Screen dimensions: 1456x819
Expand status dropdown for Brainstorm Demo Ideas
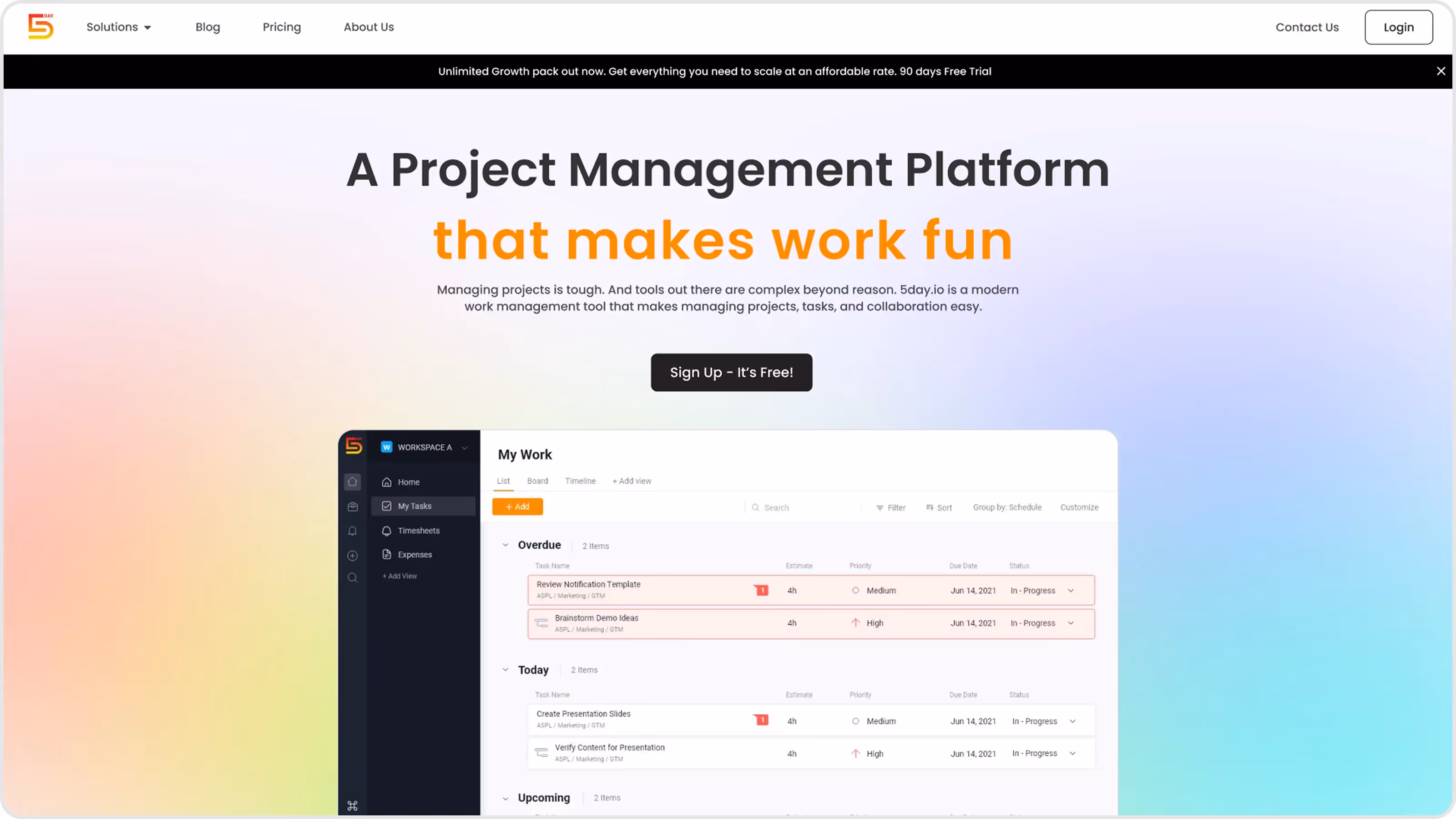1071,623
